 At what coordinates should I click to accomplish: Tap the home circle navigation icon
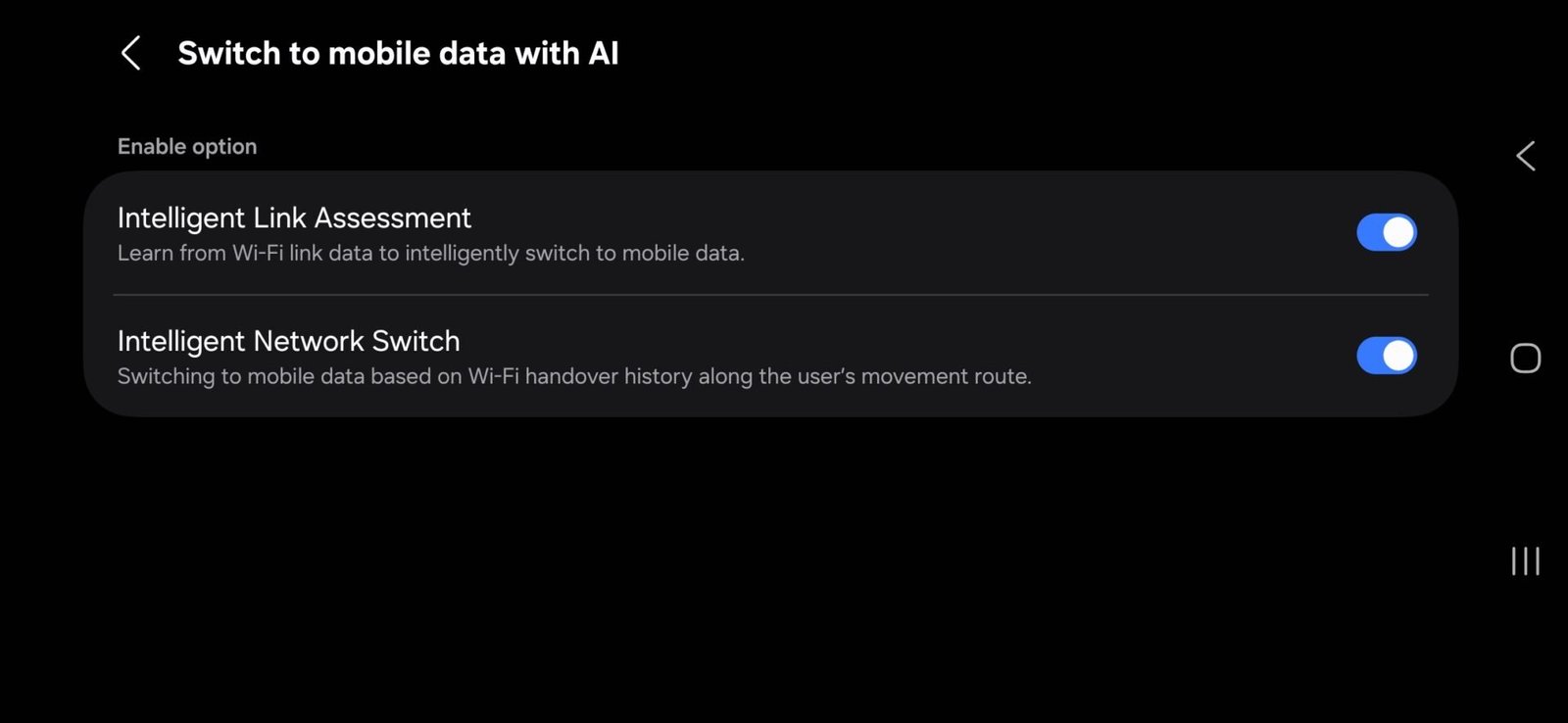(1524, 359)
